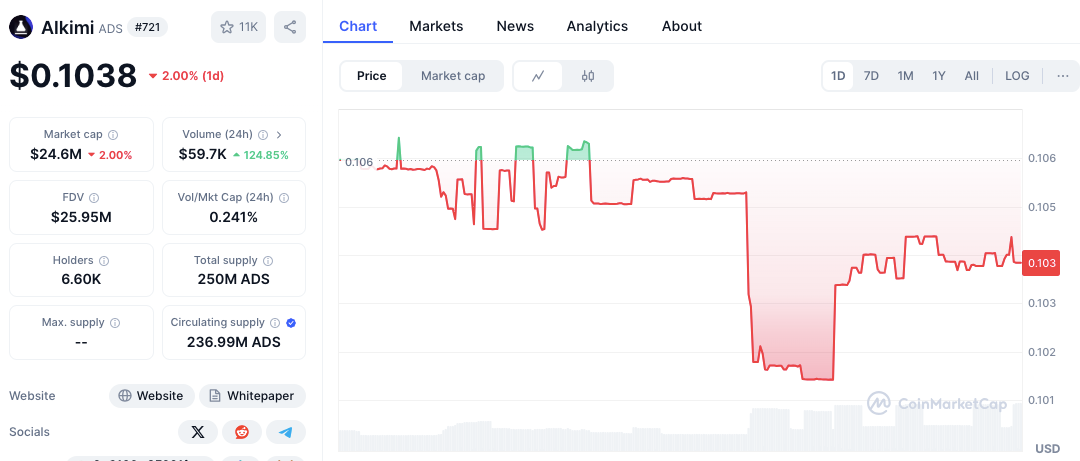
Task: Click the Total supply info icon
Action: click(268, 260)
